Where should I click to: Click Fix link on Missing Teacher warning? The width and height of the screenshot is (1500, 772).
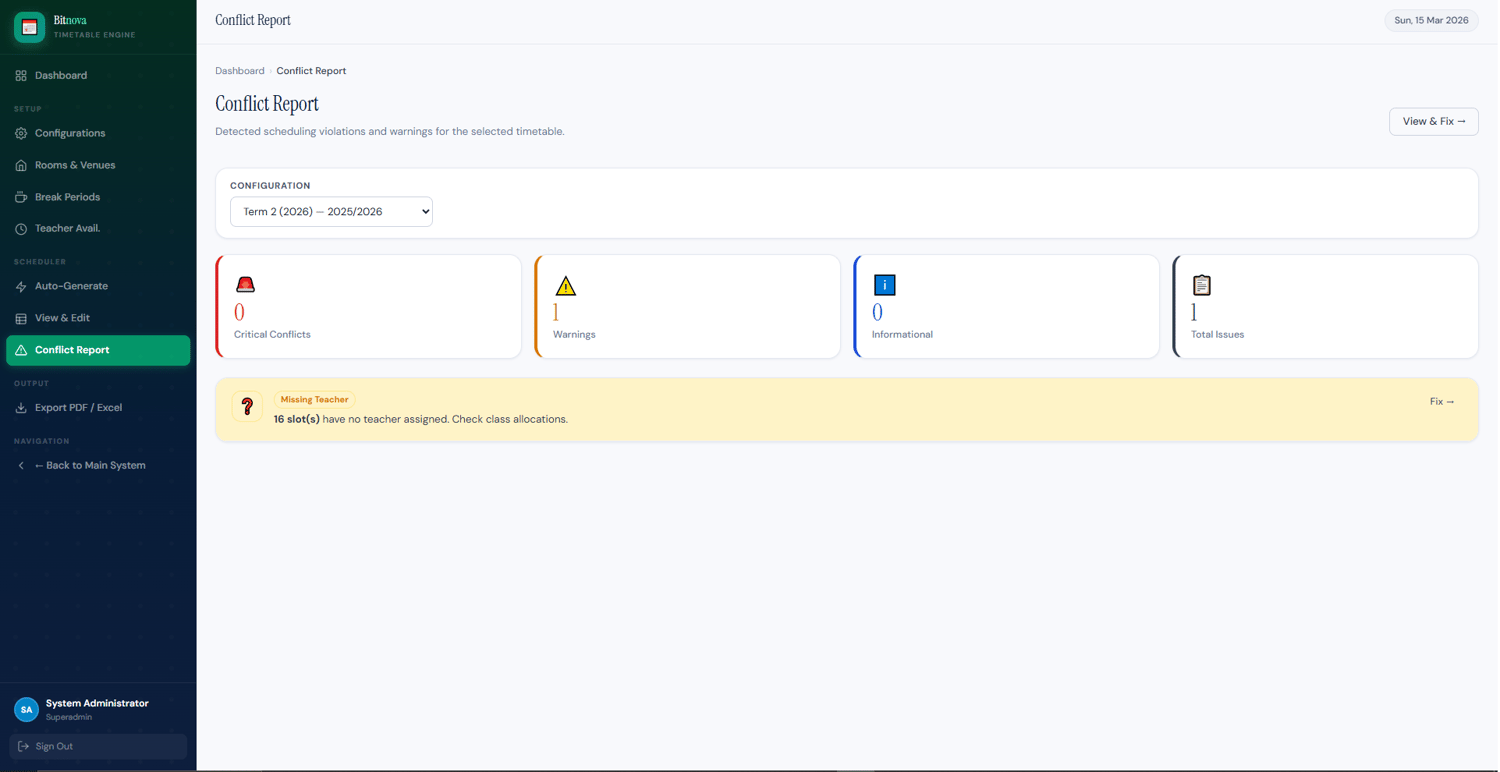tap(1442, 402)
